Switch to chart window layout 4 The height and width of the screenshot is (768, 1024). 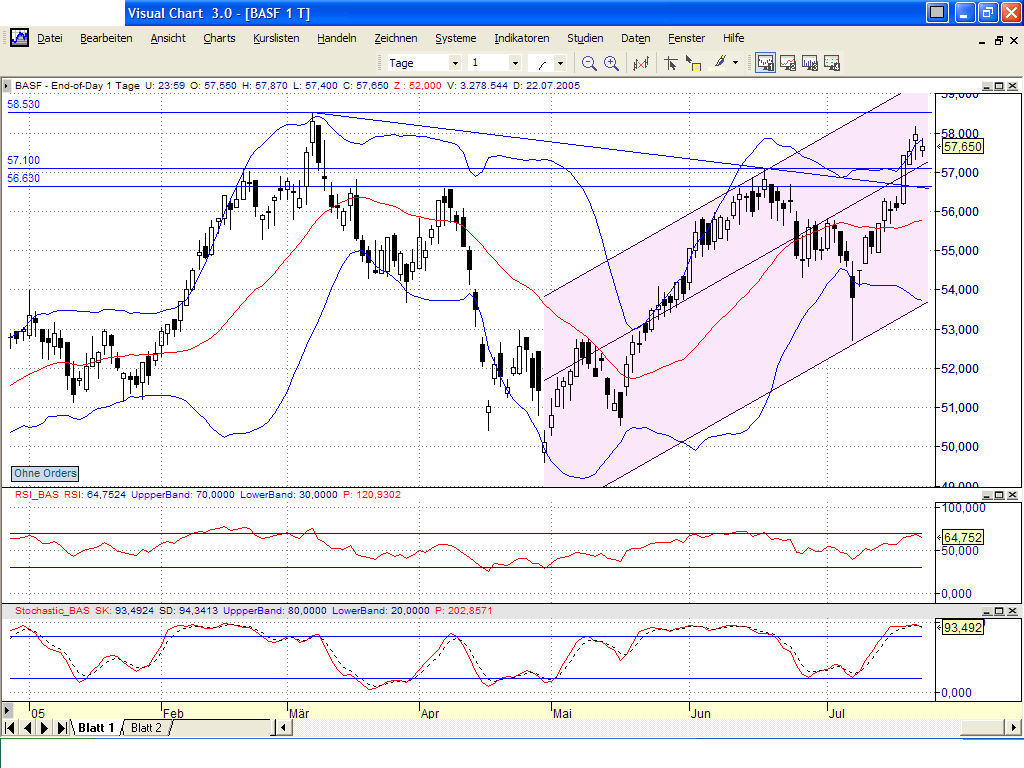point(831,62)
